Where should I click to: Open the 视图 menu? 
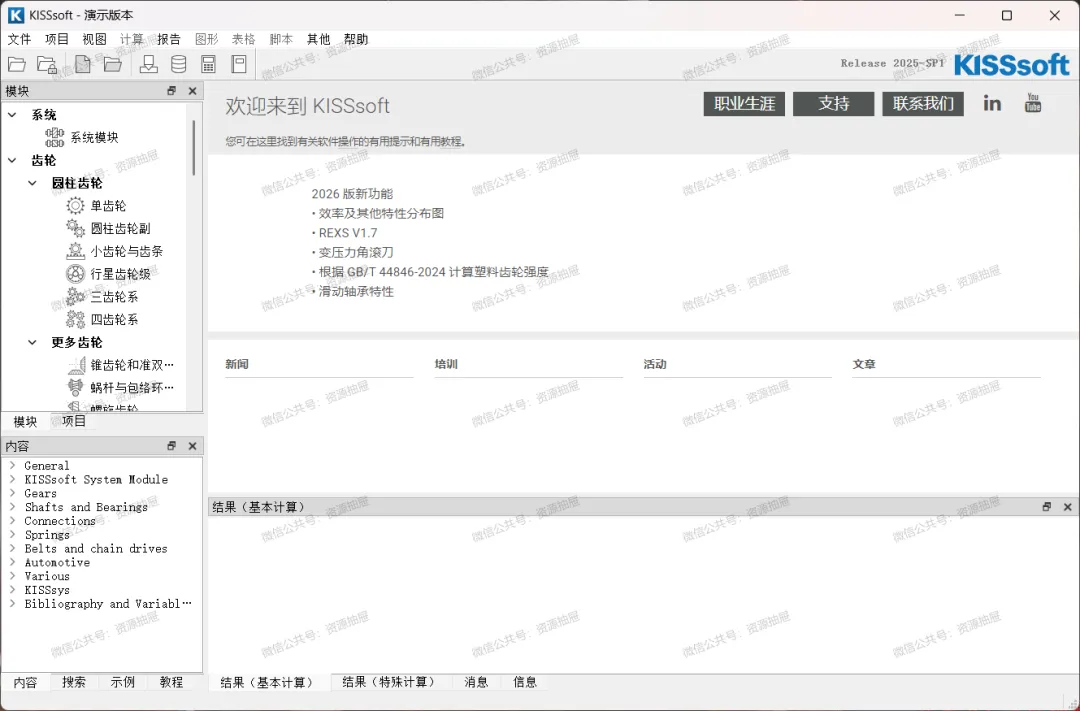pyautogui.click(x=94, y=39)
